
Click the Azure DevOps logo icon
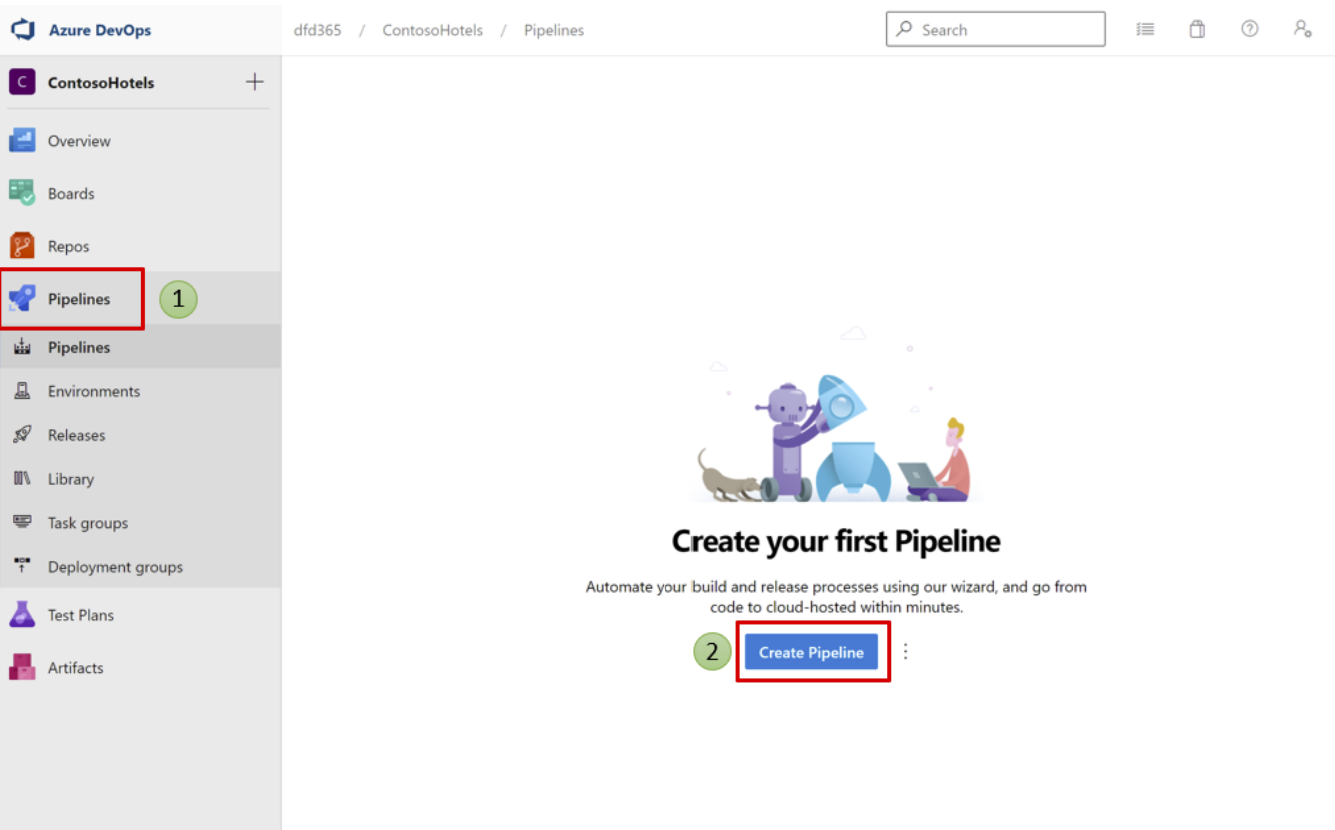coord(22,30)
